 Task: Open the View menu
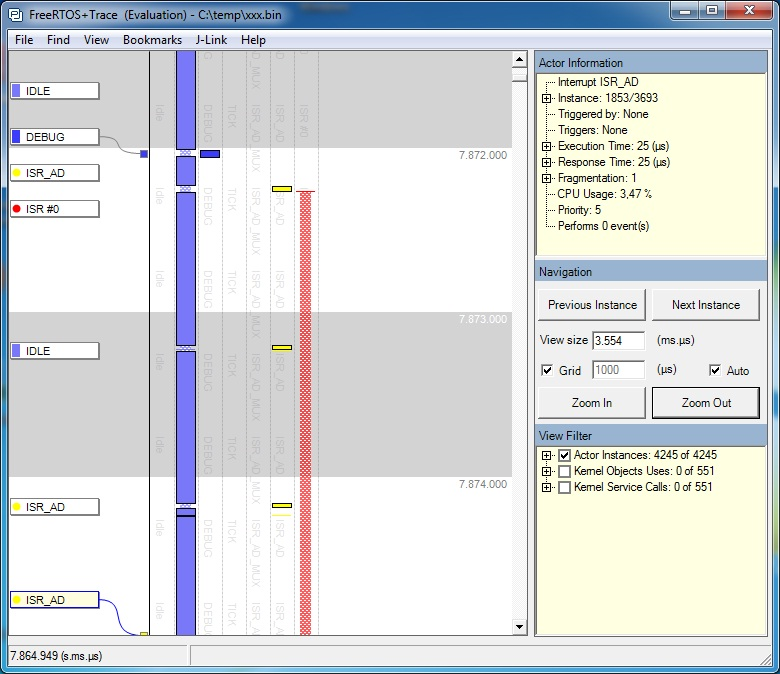(x=96, y=40)
